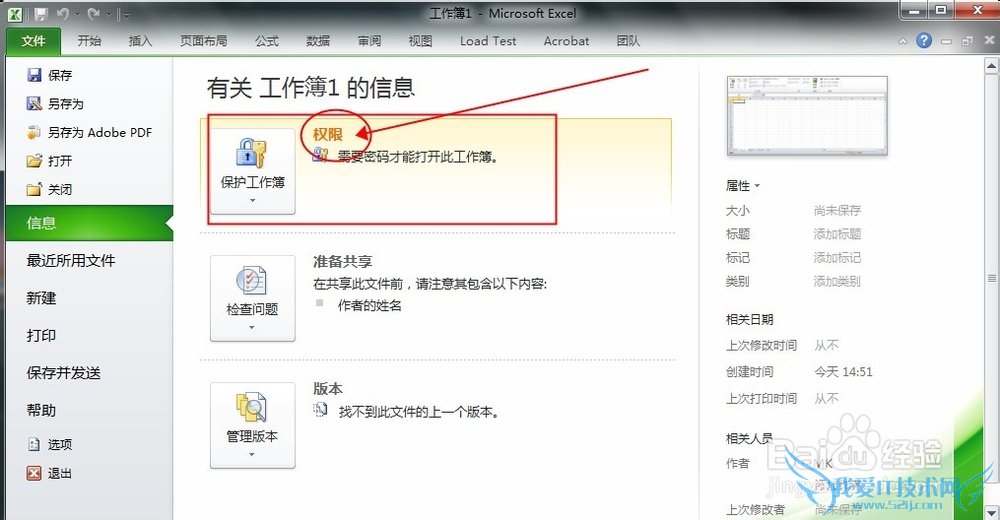Click the scrollbar up arrow on the right
Viewport: 1000px width, 520px height.
(991, 66)
